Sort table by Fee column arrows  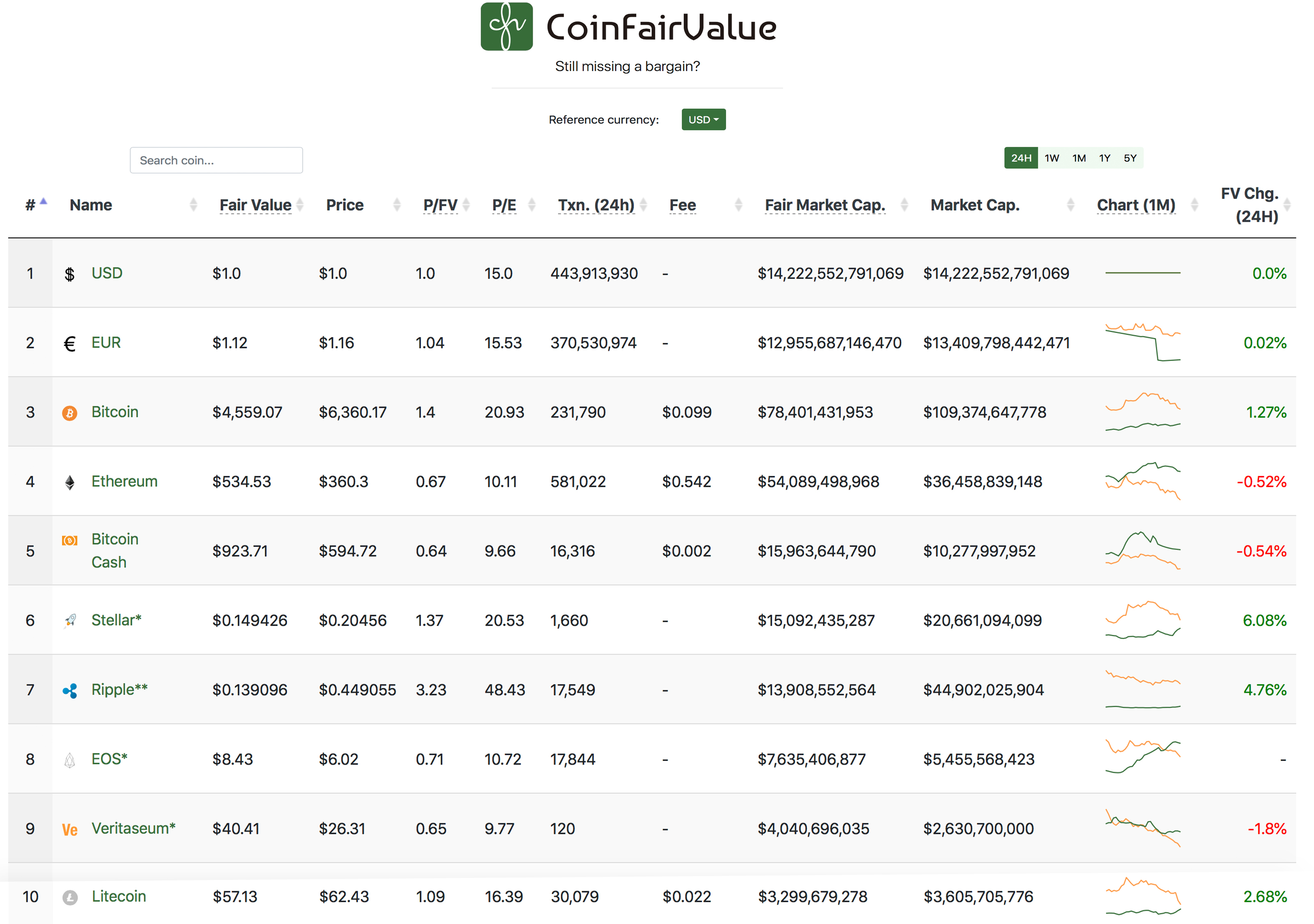click(738, 205)
